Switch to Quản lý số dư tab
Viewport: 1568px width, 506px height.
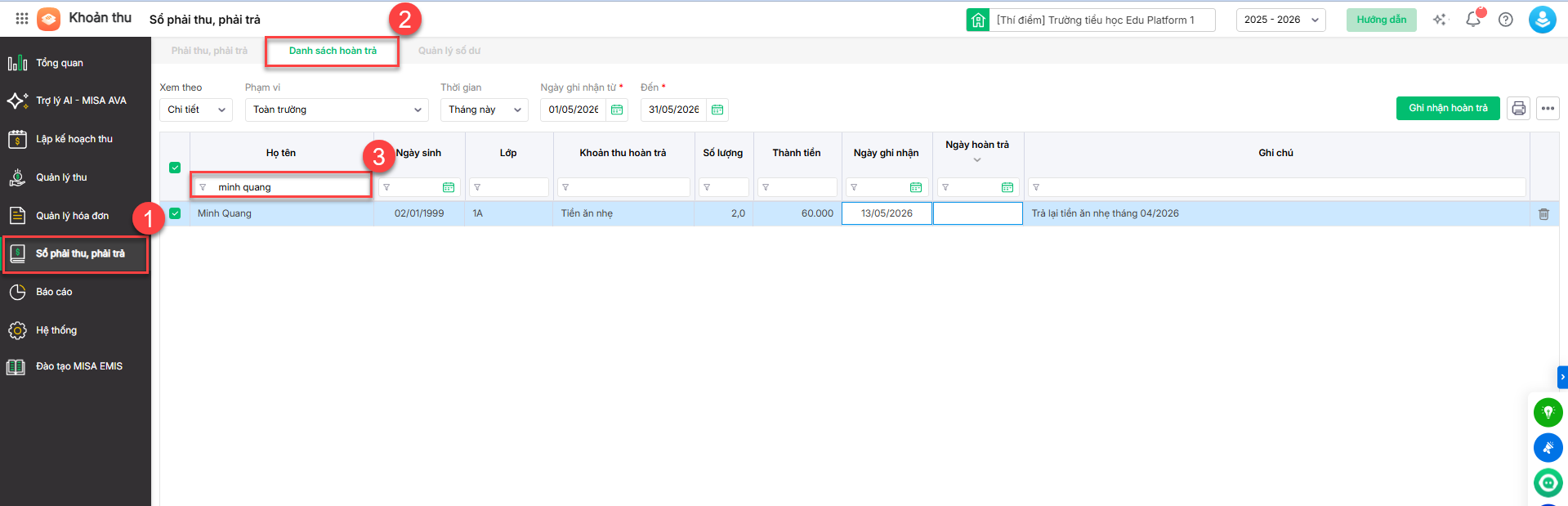coord(449,51)
